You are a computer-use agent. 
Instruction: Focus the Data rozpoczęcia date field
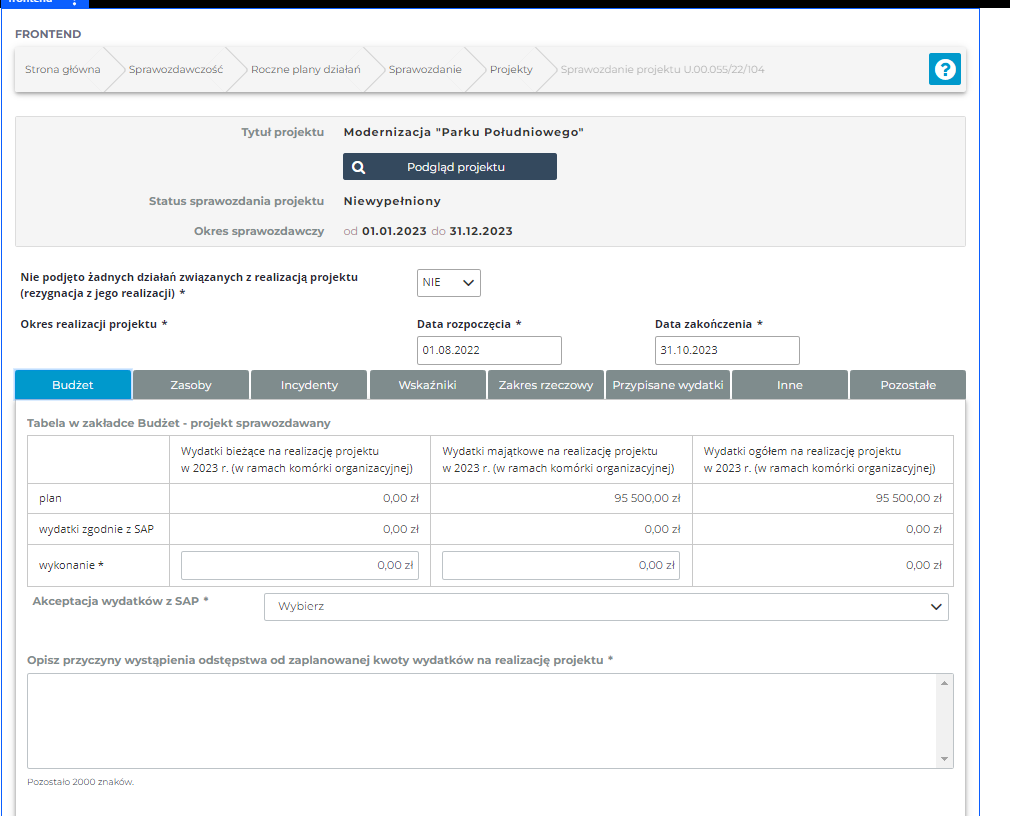pyautogui.click(x=489, y=350)
